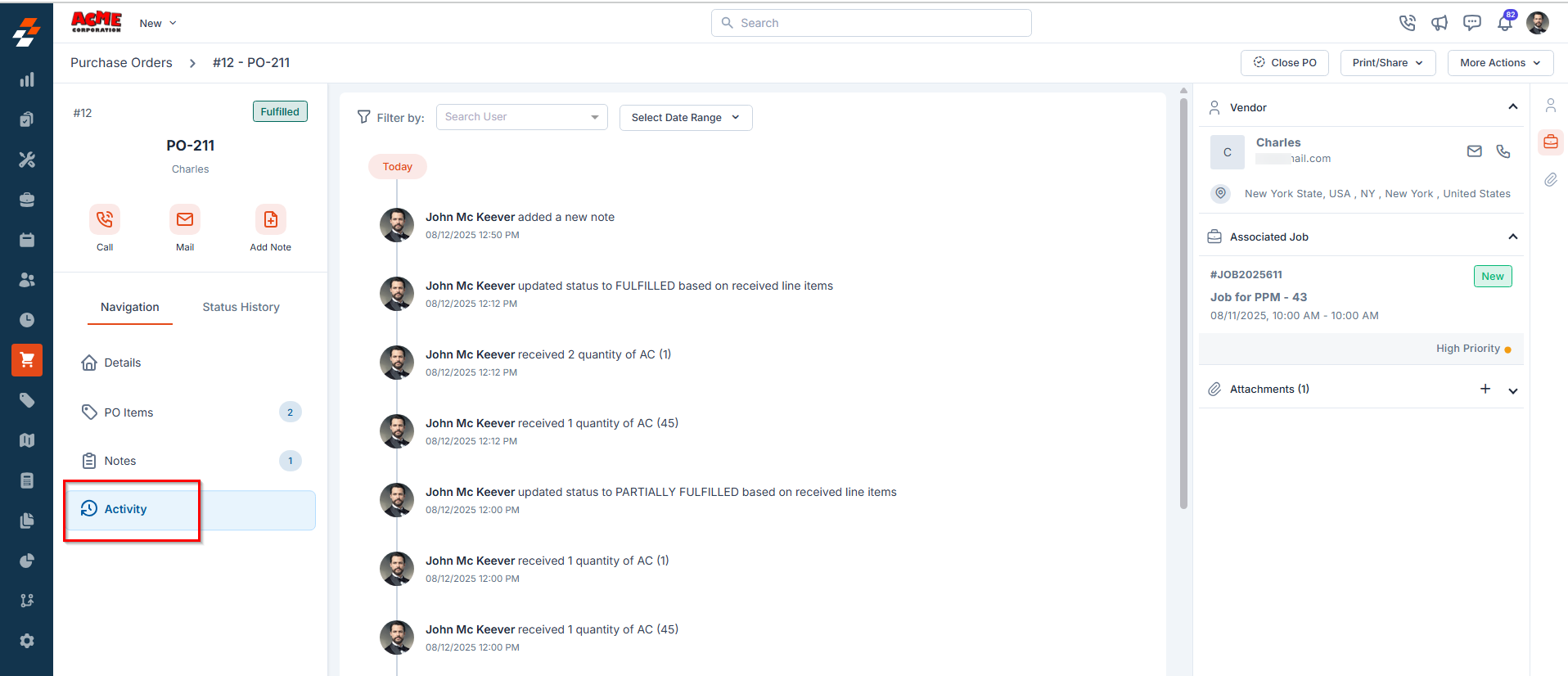1568x676 pixels.
Task: Open the Charles vendor link under PO-211
Action: 190,169
